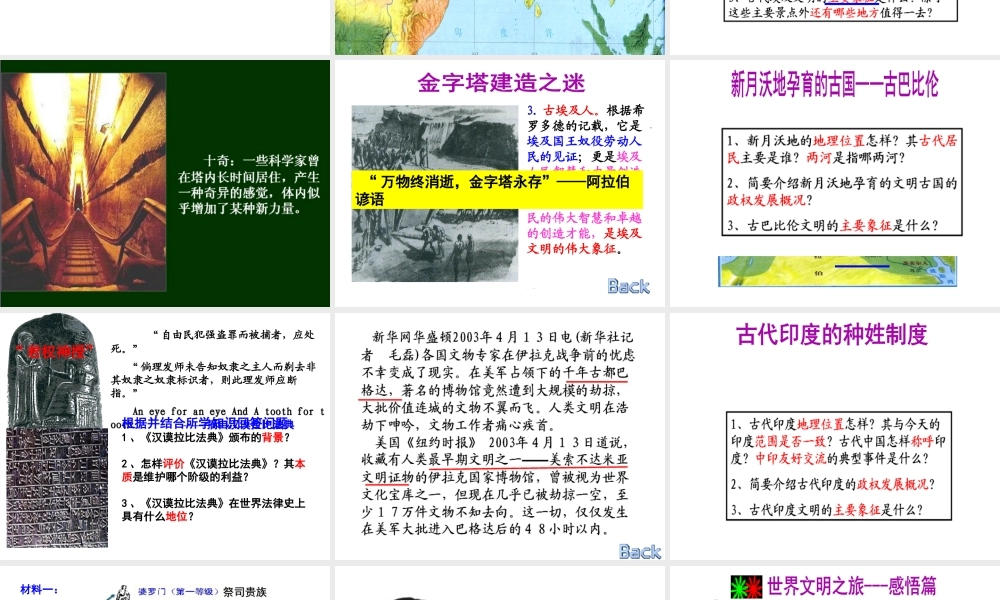This screenshot has height=600, width=1000.
Task: Click the 美索不达米亚文明证物 underlined text
Action: click(x=494, y=468)
